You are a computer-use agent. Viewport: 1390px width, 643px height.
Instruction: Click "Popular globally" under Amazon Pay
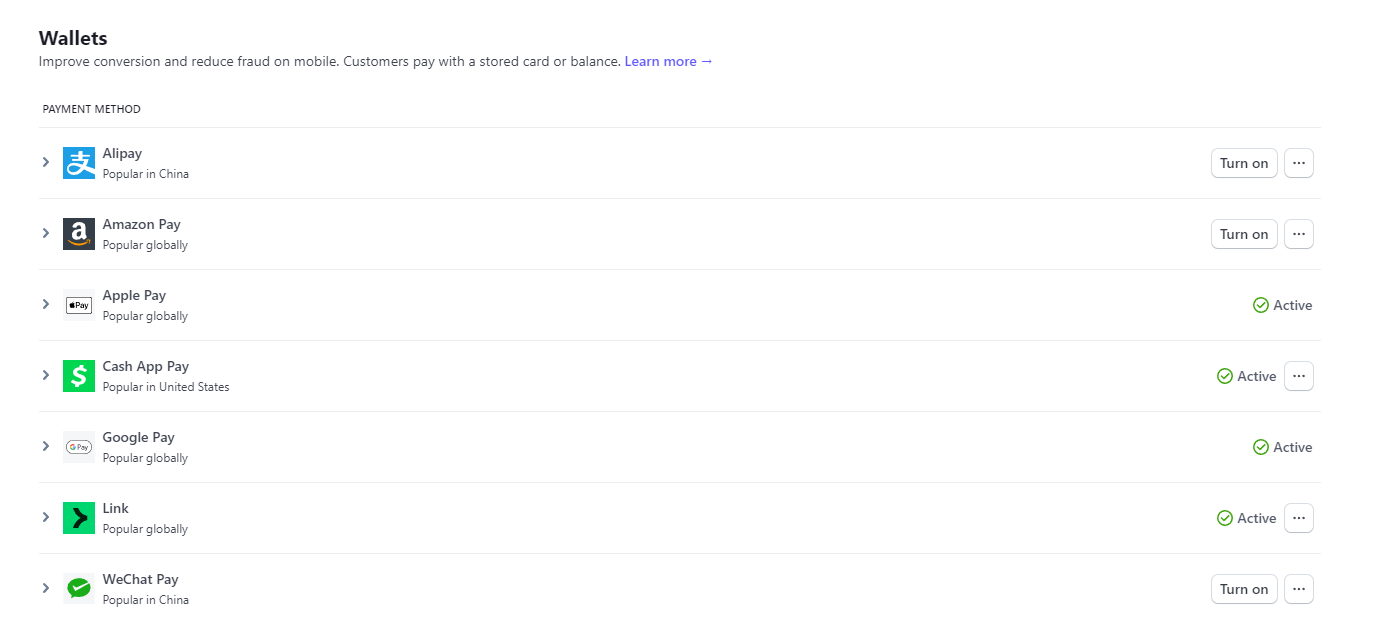click(x=145, y=245)
